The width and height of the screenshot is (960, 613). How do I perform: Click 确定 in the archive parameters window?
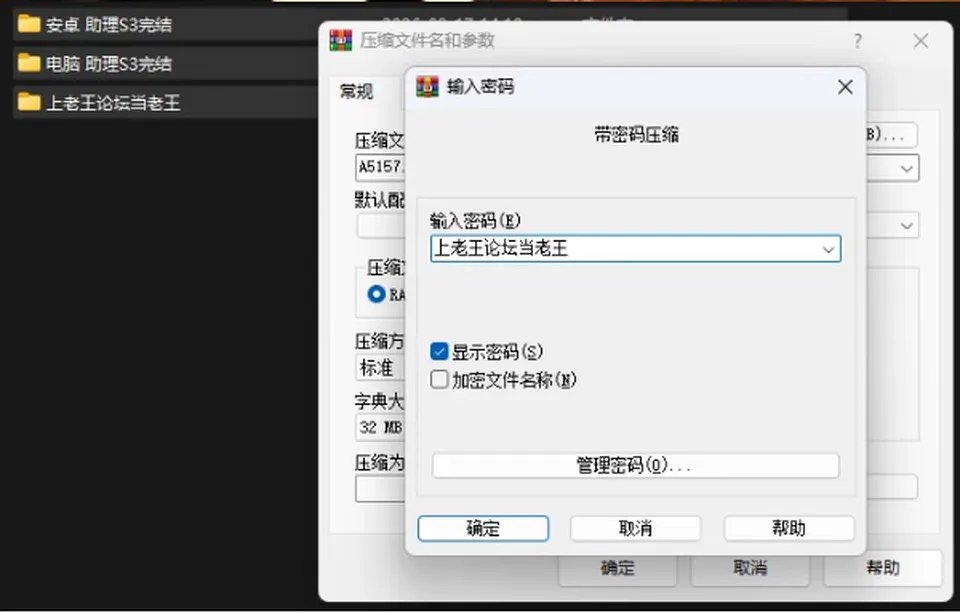[x=617, y=568]
